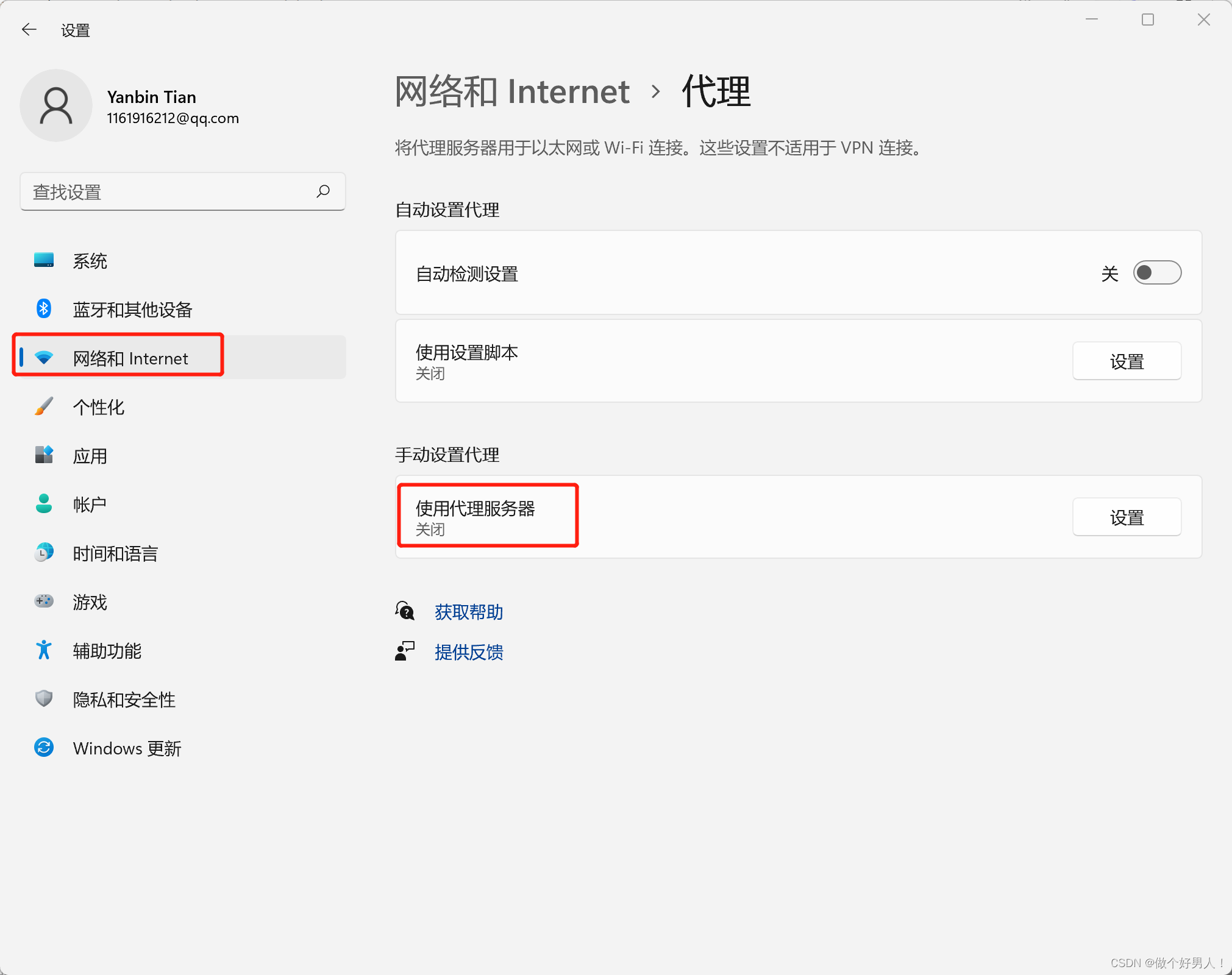Open 蓝牙和其他设备 category
The width and height of the screenshot is (1232, 975).
pos(183,310)
